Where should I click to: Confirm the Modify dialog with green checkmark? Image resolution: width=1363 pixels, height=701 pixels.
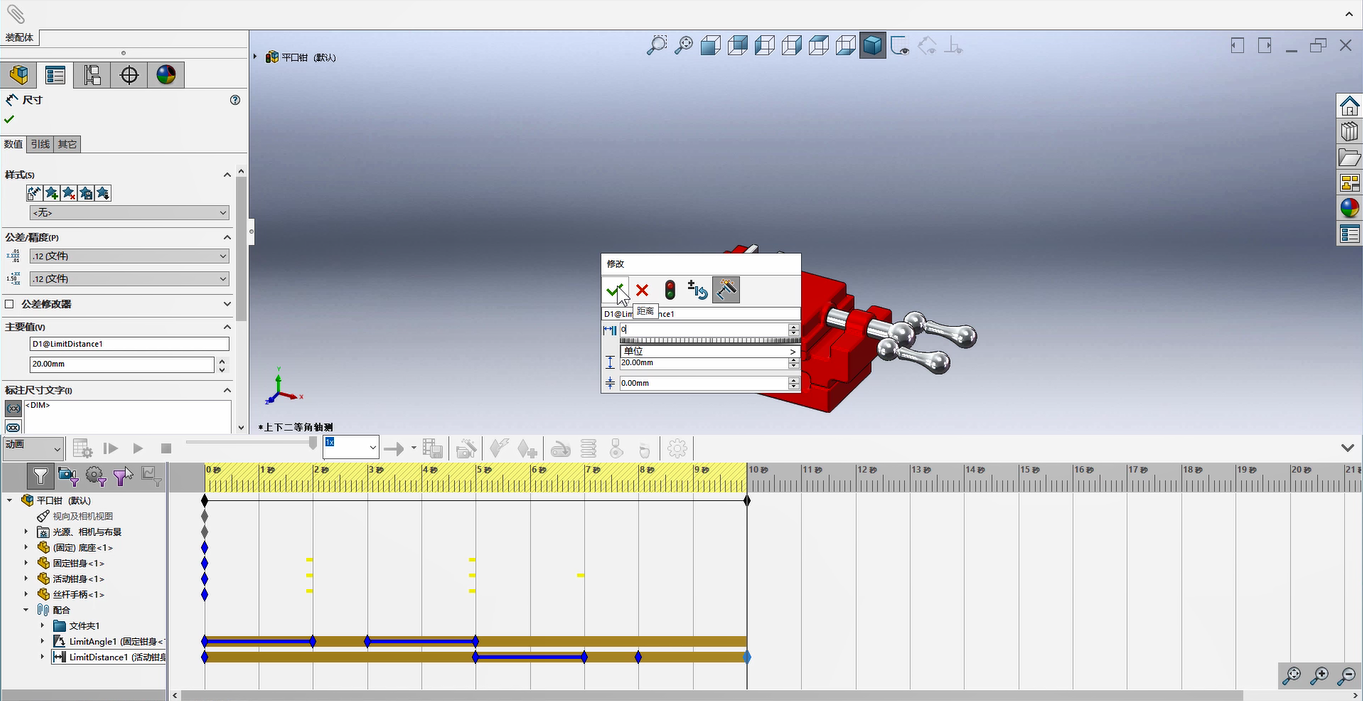(x=615, y=290)
